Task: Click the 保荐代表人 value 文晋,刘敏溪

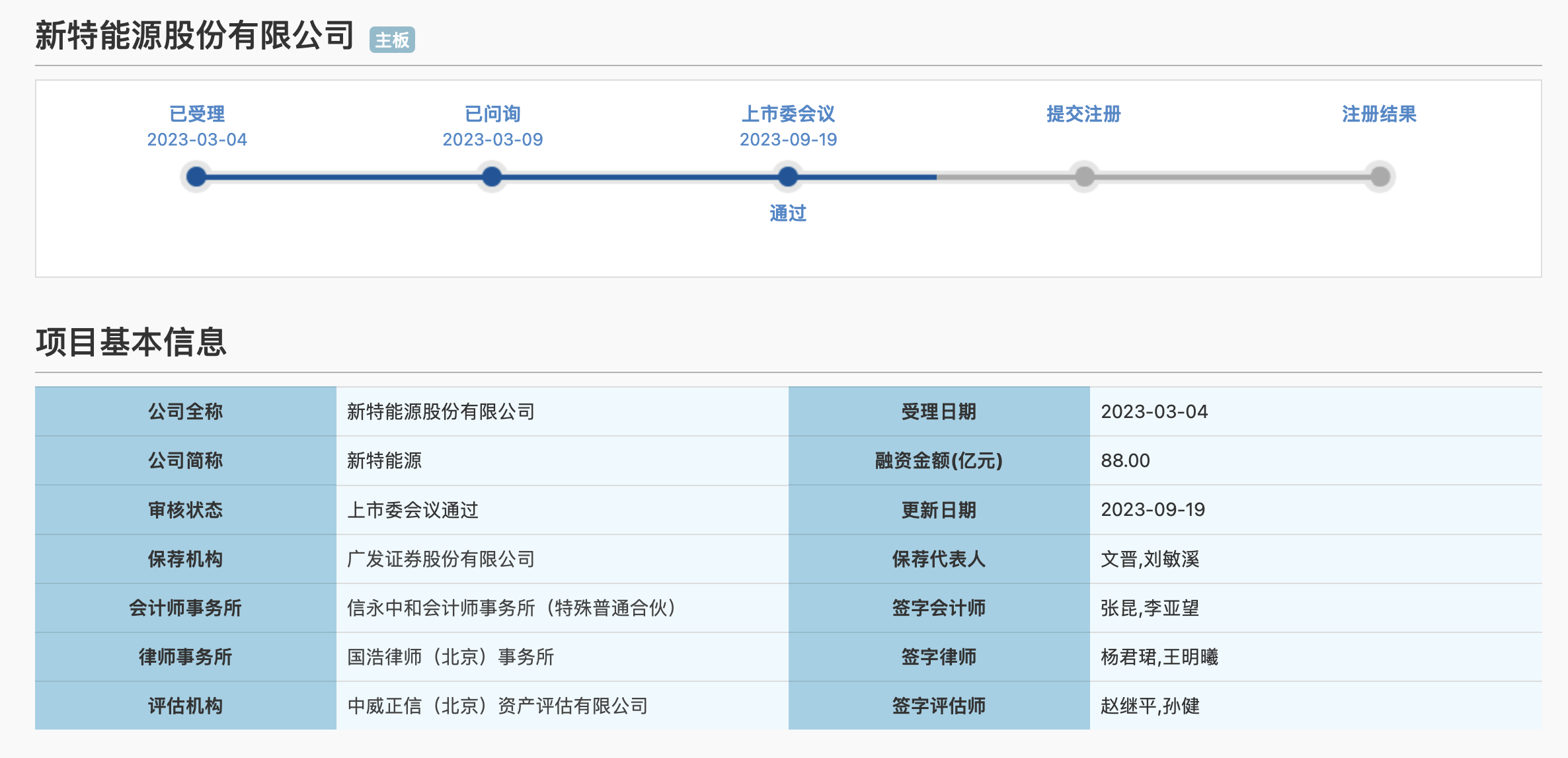Action: click(1150, 559)
